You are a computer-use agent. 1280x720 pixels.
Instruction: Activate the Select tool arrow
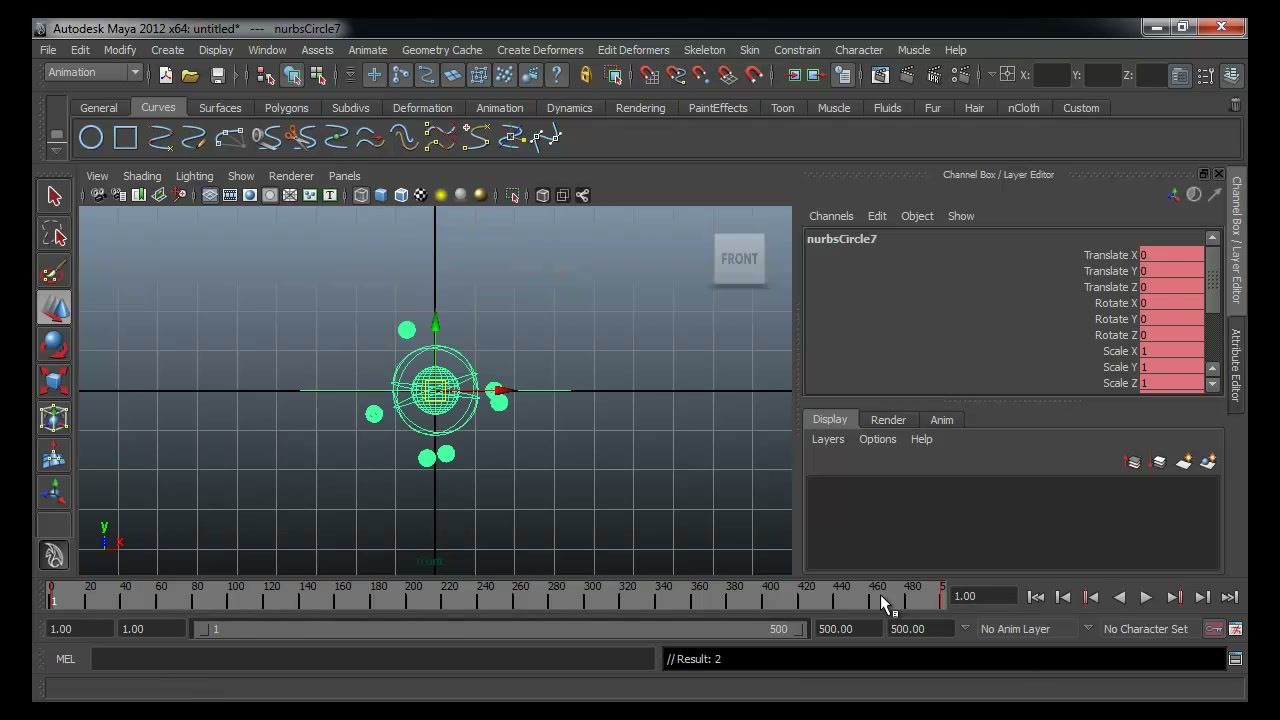54,197
